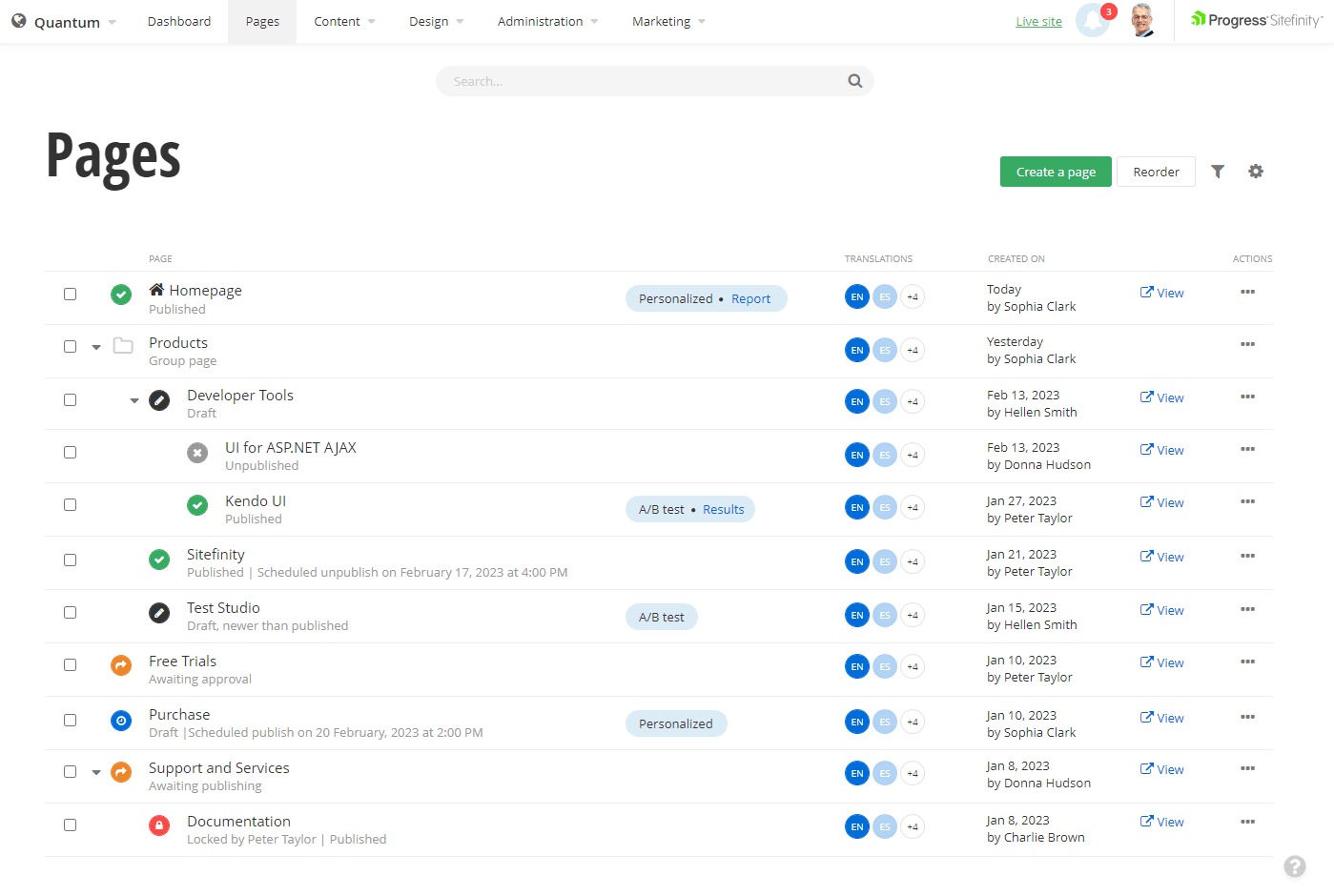The width and height of the screenshot is (1334, 896).
Task: Click the Create a page button
Action: coord(1056,172)
